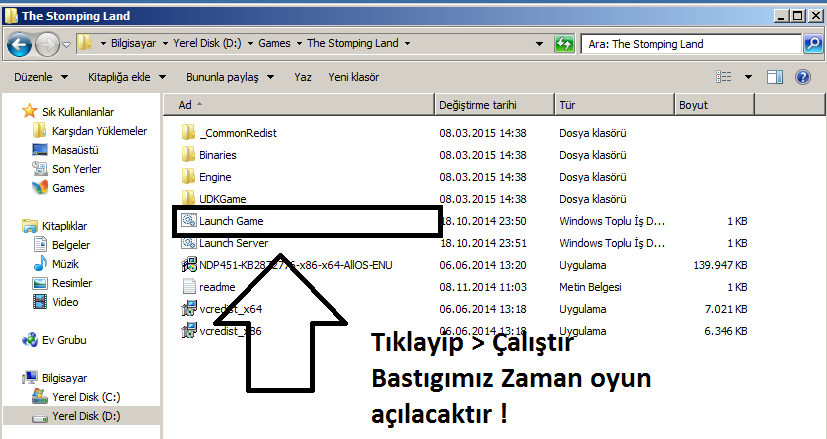Open recent pages dropdown next to Forward
The height and width of the screenshot is (439, 827).
(66, 45)
